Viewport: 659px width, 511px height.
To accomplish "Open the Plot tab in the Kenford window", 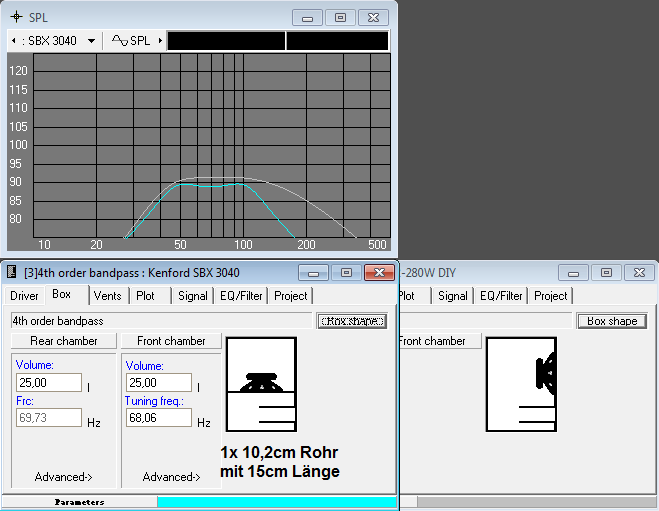I will pos(145,296).
